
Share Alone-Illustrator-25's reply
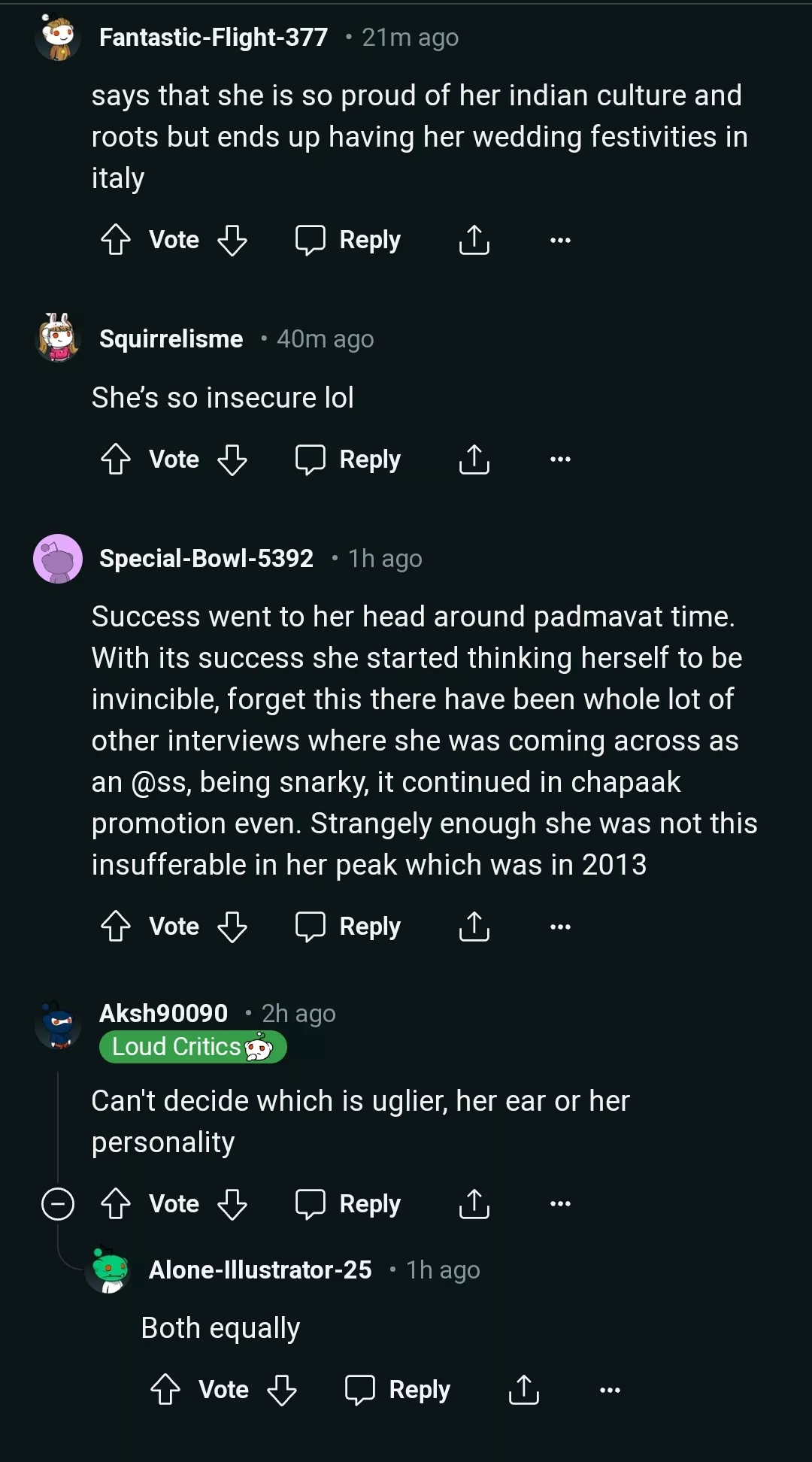[523, 1390]
